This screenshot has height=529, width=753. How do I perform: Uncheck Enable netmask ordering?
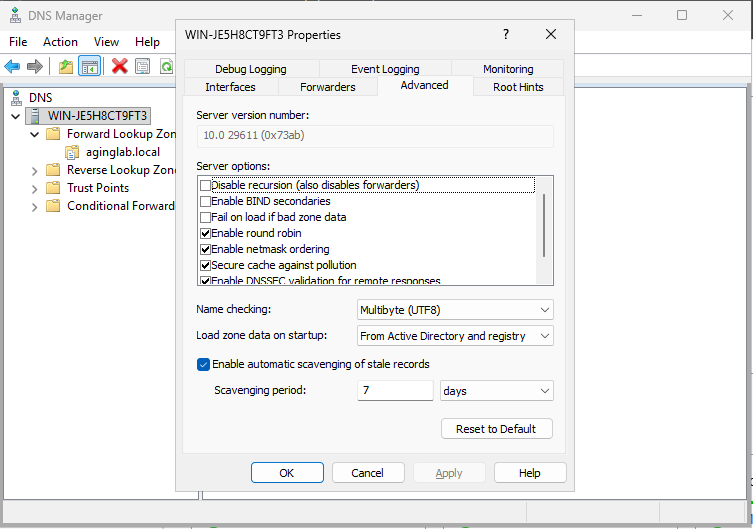pos(206,249)
